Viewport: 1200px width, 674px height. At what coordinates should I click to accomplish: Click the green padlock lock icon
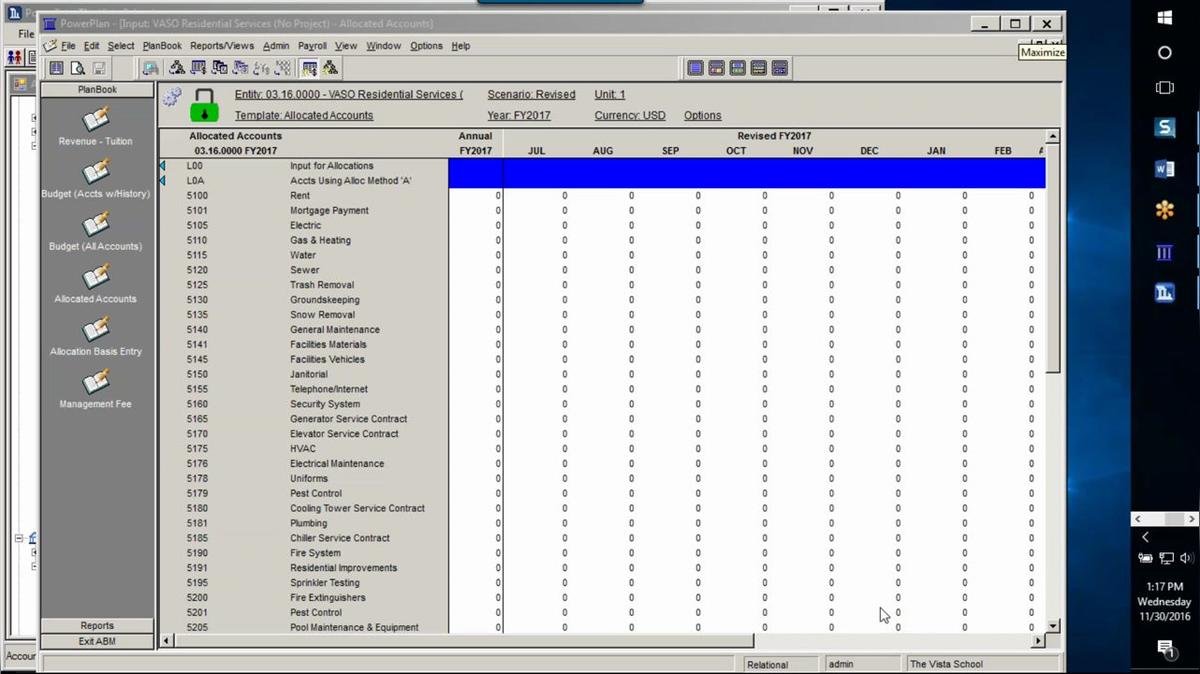coord(204,105)
